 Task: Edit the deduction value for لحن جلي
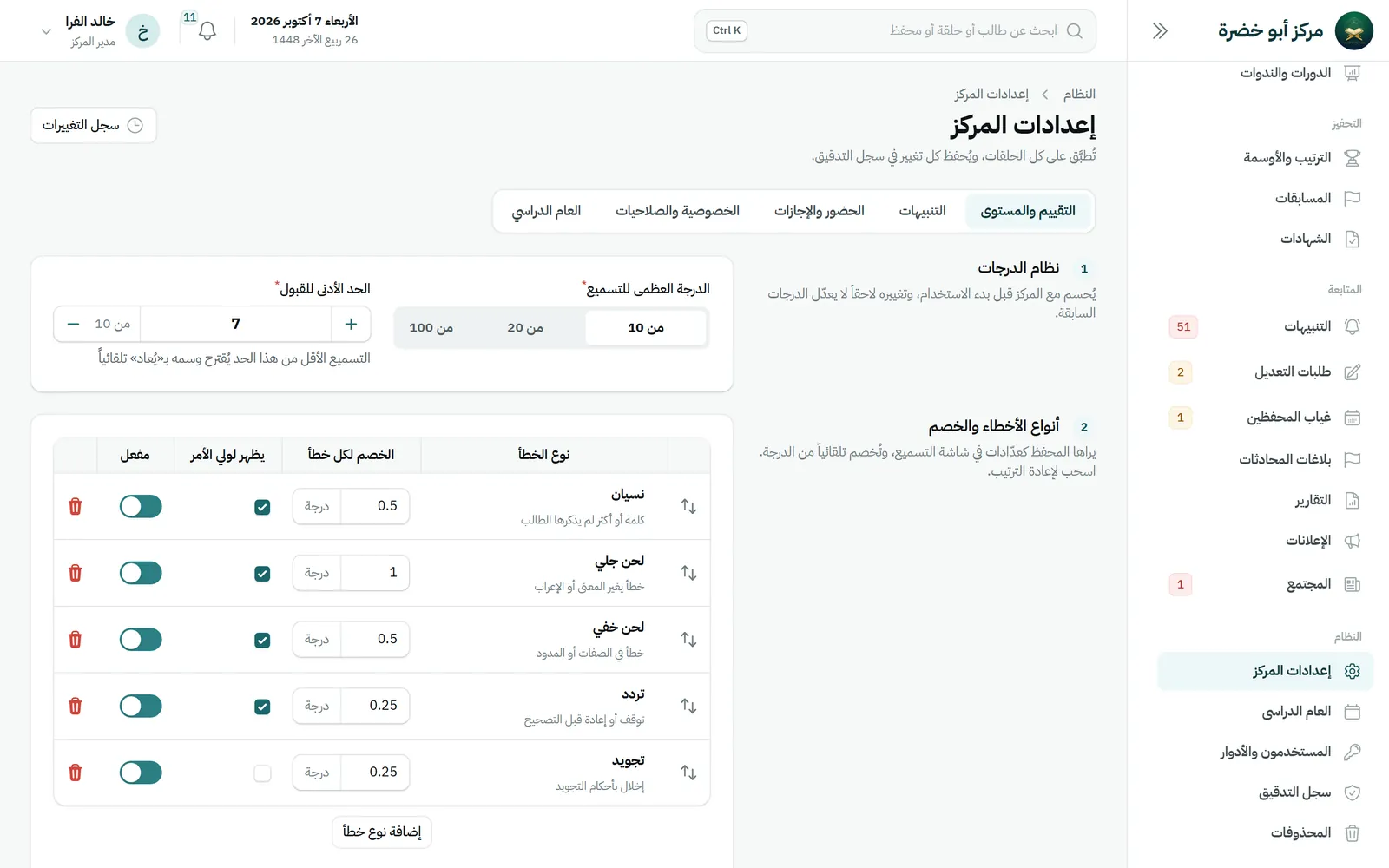(x=375, y=573)
